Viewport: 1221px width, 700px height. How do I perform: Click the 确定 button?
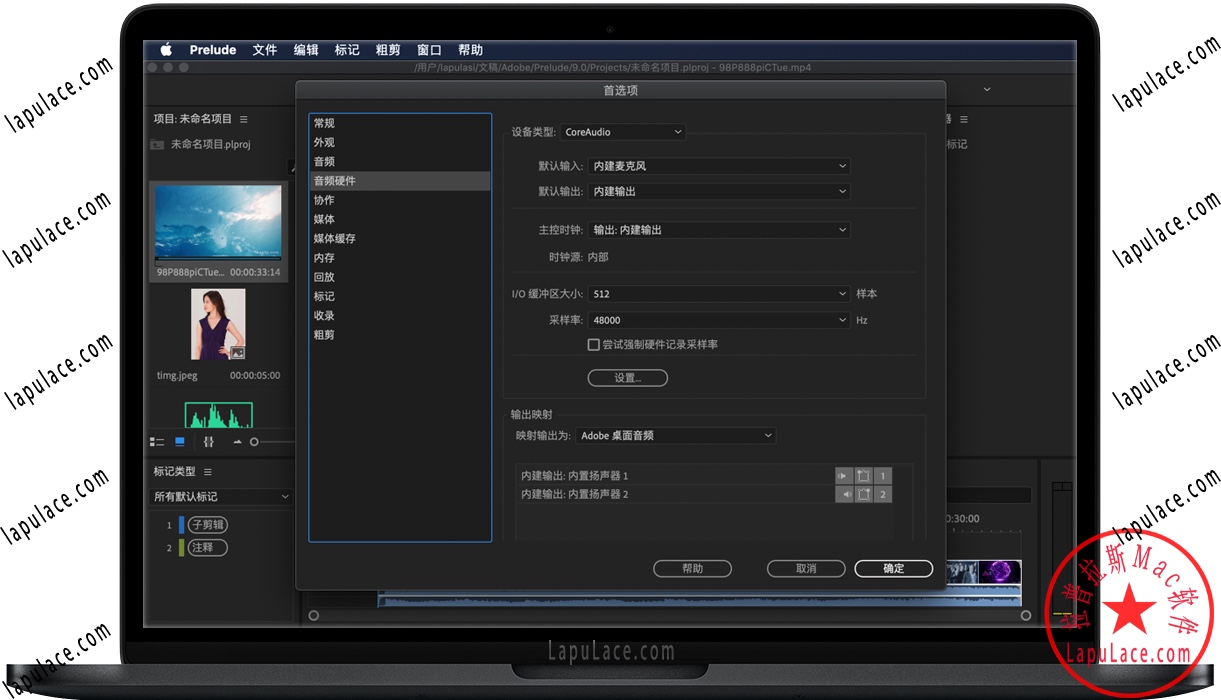click(x=892, y=568)
